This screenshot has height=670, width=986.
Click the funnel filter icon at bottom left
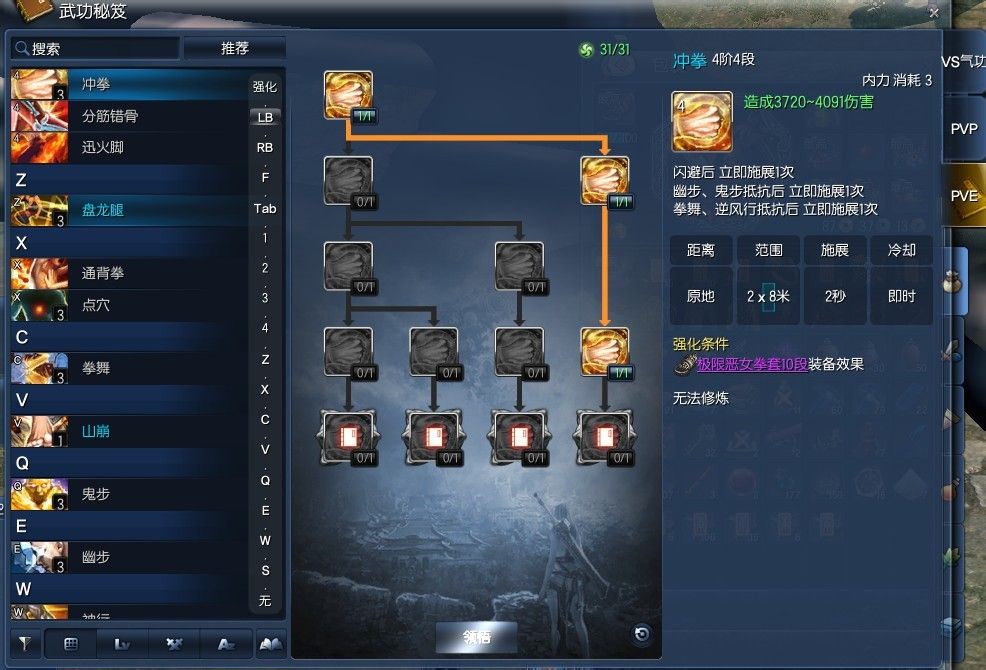25,644
